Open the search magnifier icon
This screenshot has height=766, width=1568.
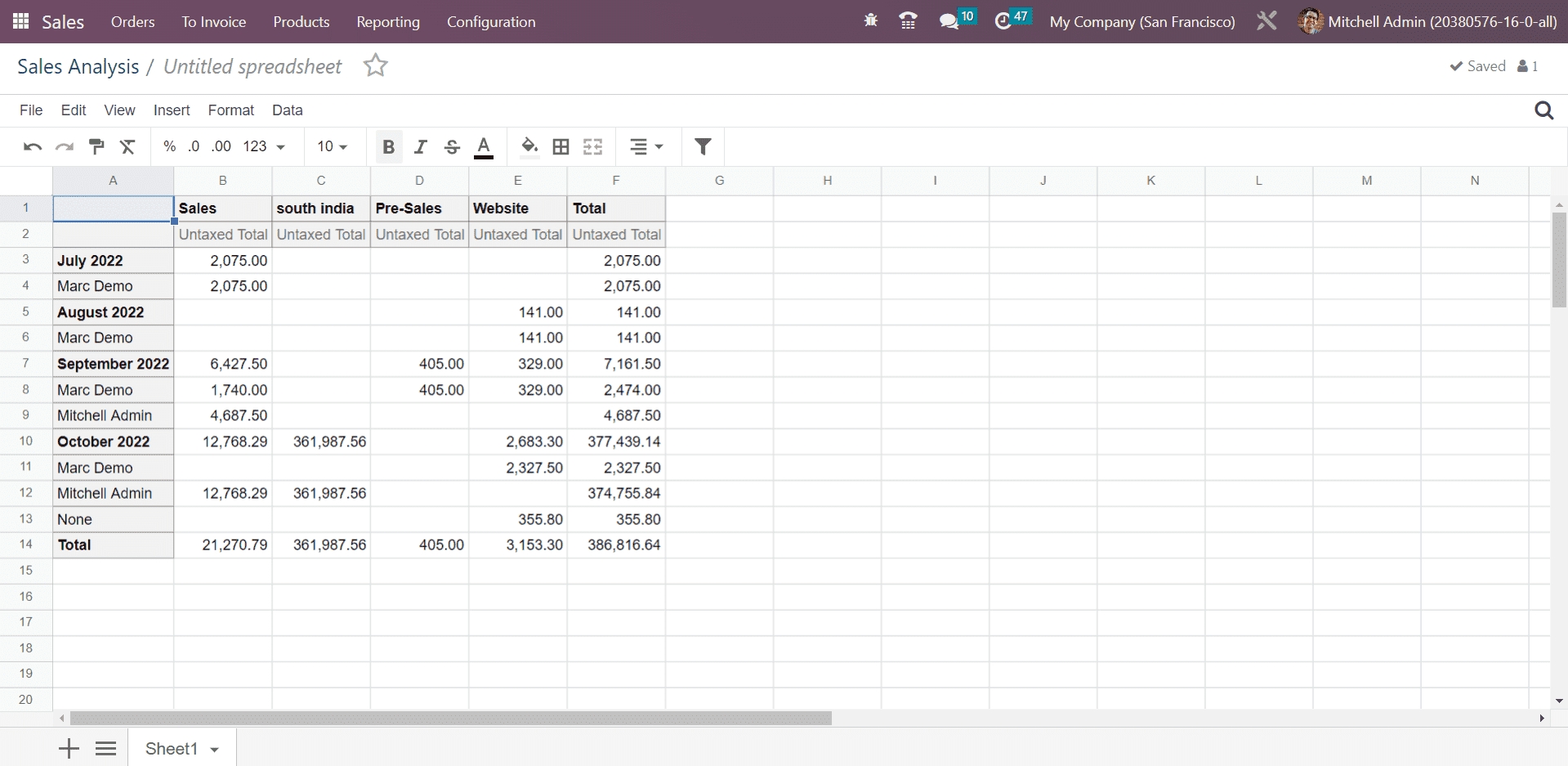(x=1543, y=110)
